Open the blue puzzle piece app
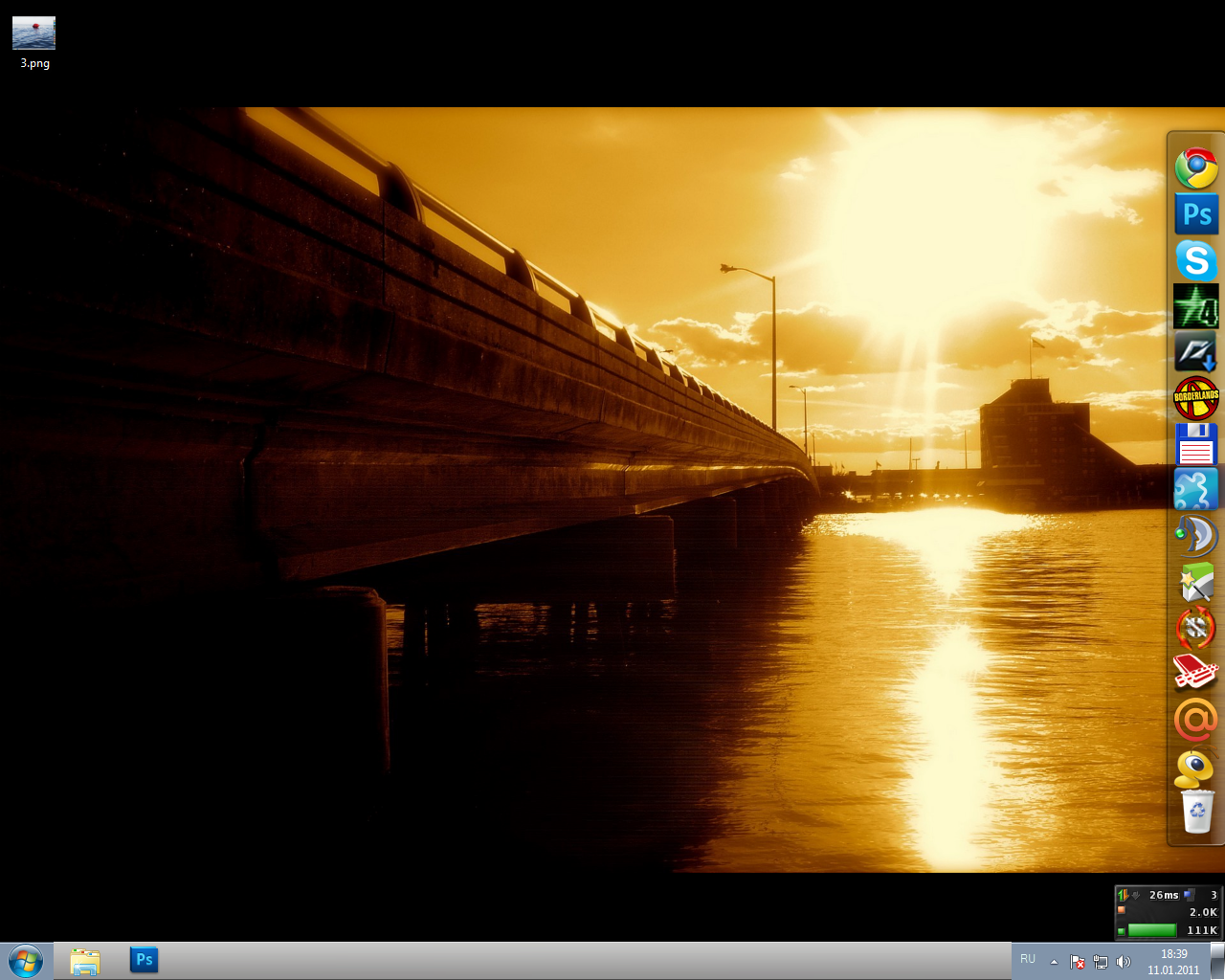Image resolution: width=1225 pixels, height=980 pixels. click(x=1195, y=489)
